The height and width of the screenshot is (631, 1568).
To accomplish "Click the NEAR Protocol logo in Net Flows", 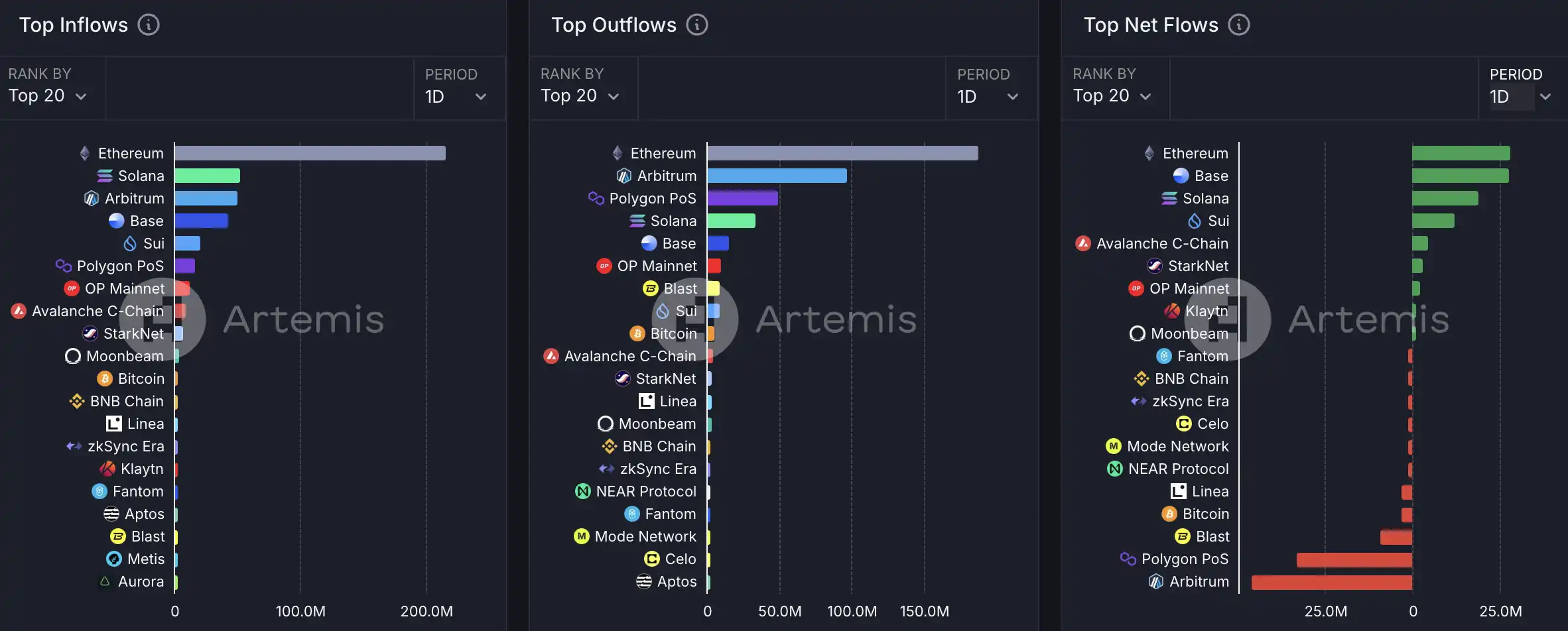I will point(1115,469).
